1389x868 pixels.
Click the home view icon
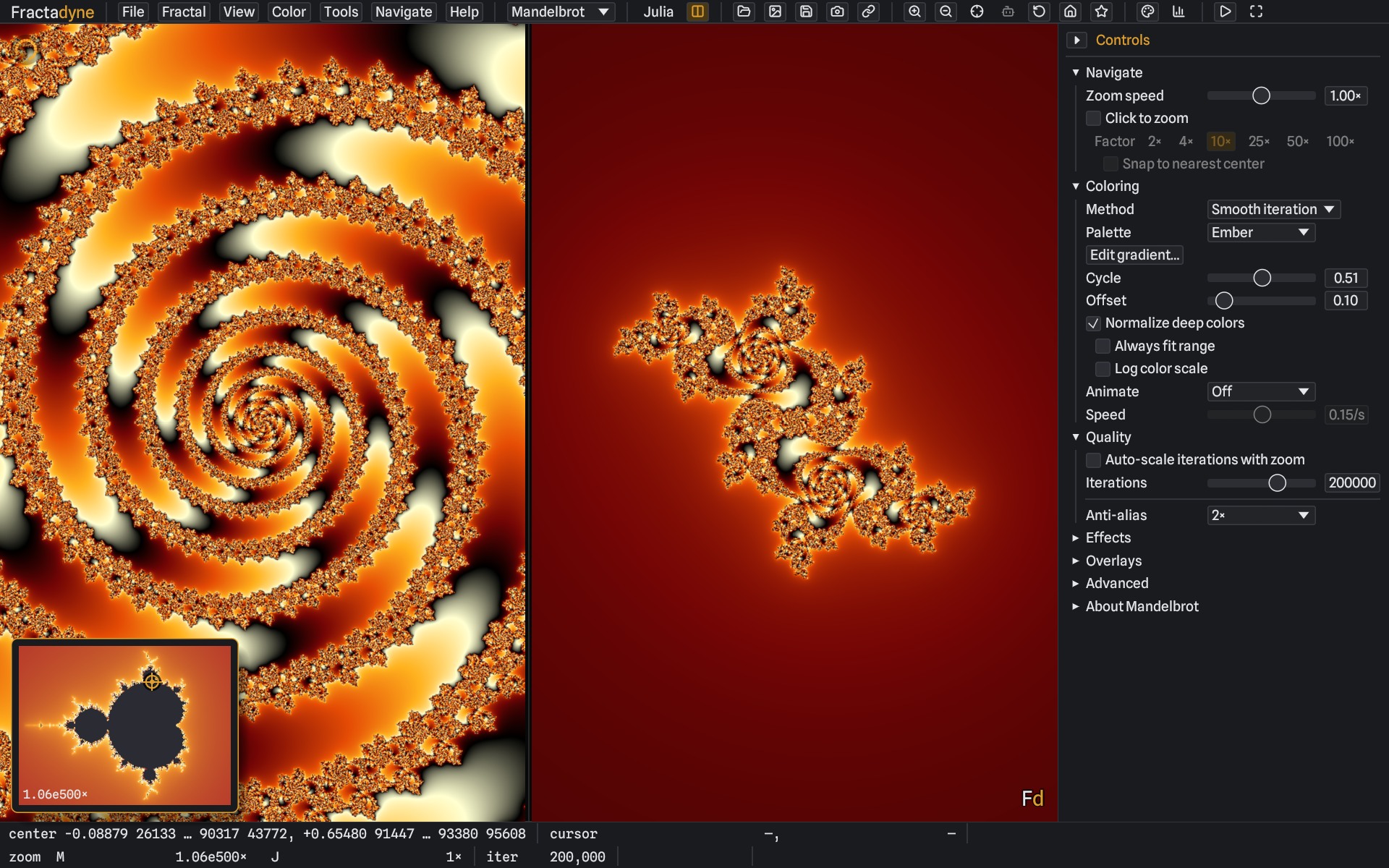pos(1070,12)
